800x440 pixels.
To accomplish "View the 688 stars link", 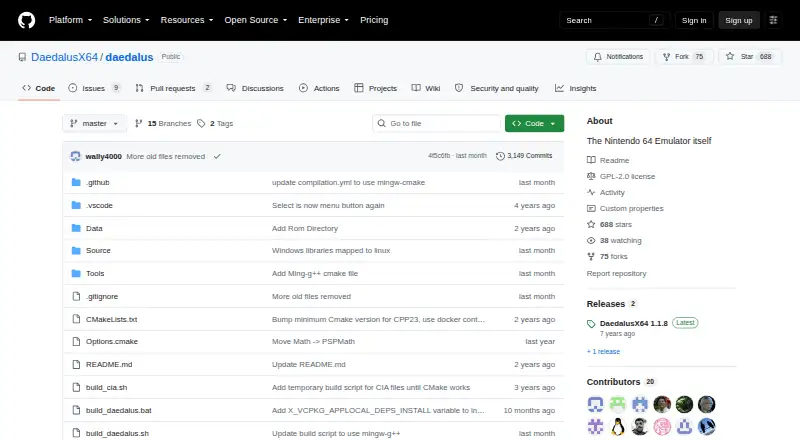I will (x=609, y=225).
